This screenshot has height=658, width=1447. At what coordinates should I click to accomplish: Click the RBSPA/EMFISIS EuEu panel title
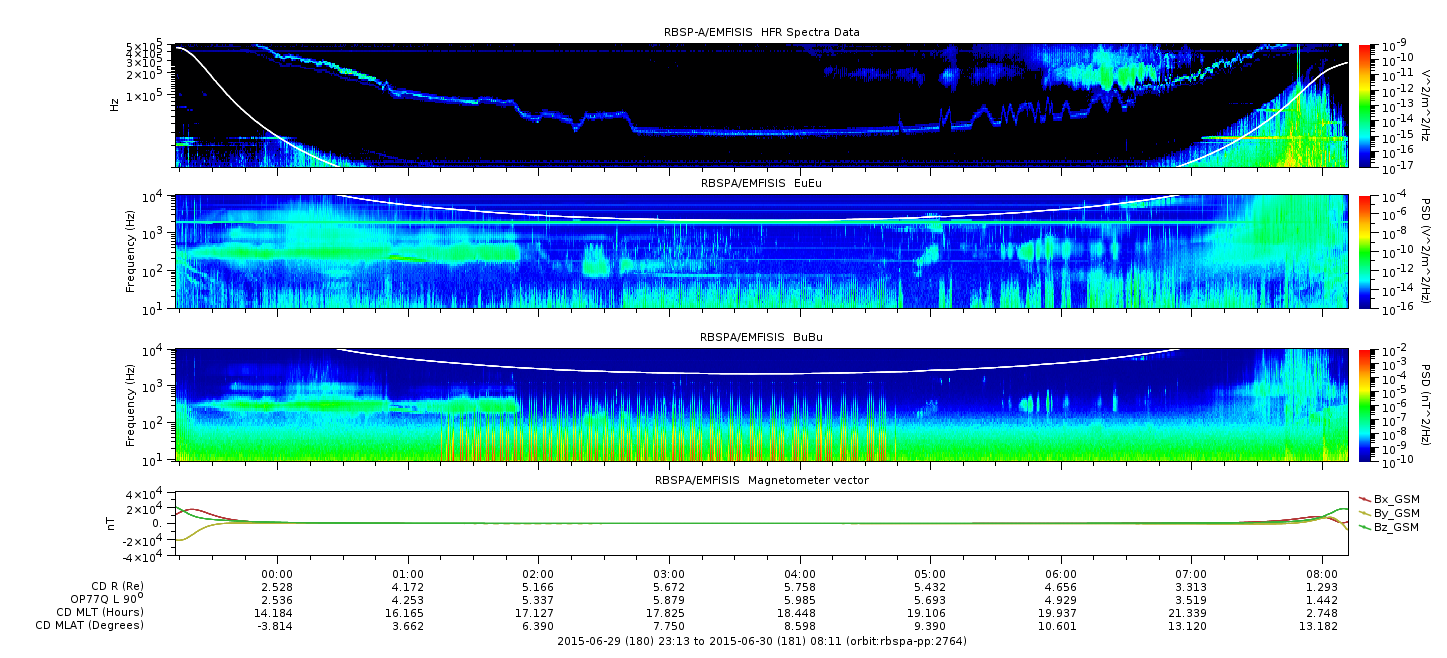pyautogui.click(x=761, y=184)
